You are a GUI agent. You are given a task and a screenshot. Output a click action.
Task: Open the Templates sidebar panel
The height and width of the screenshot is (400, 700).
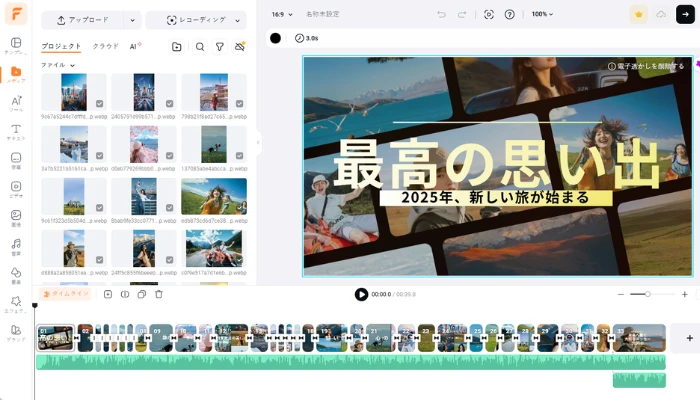click(16, 46)
